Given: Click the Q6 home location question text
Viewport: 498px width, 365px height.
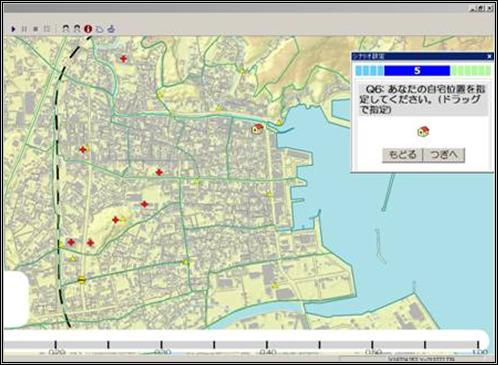Looking at the screenshot, I should pyautogui.click(x=423, y=99).
